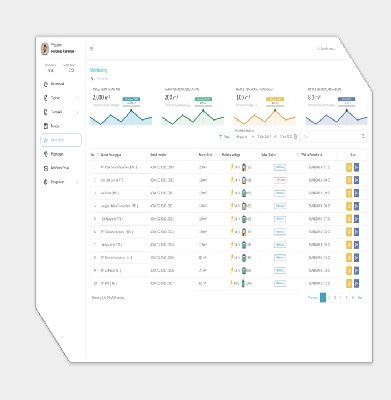This screenshot has height=400, width=391.
Task: Jump to the Last page in pagination
Action: click(x=360, y=298)
